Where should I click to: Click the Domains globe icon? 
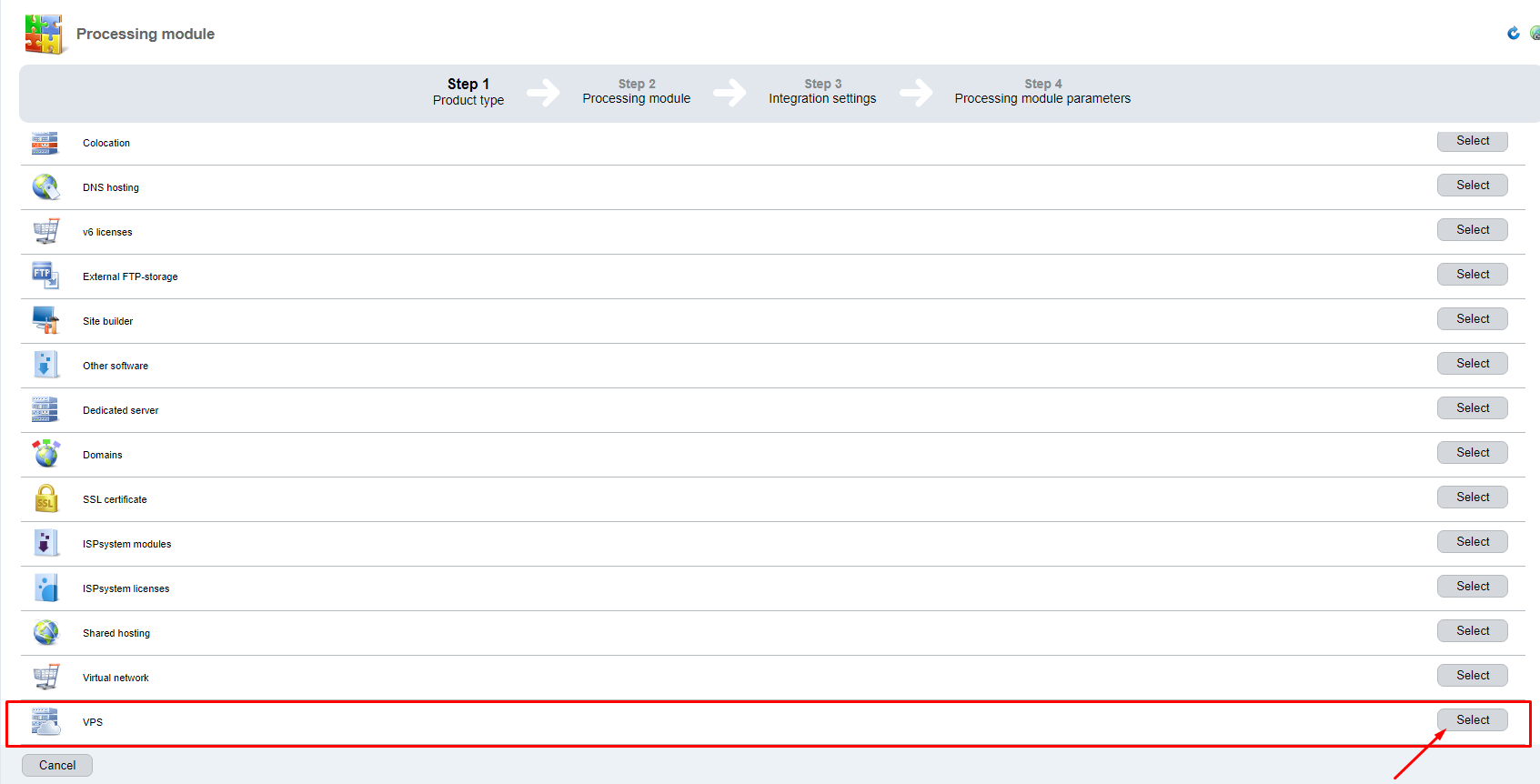(x=45, y=454)
